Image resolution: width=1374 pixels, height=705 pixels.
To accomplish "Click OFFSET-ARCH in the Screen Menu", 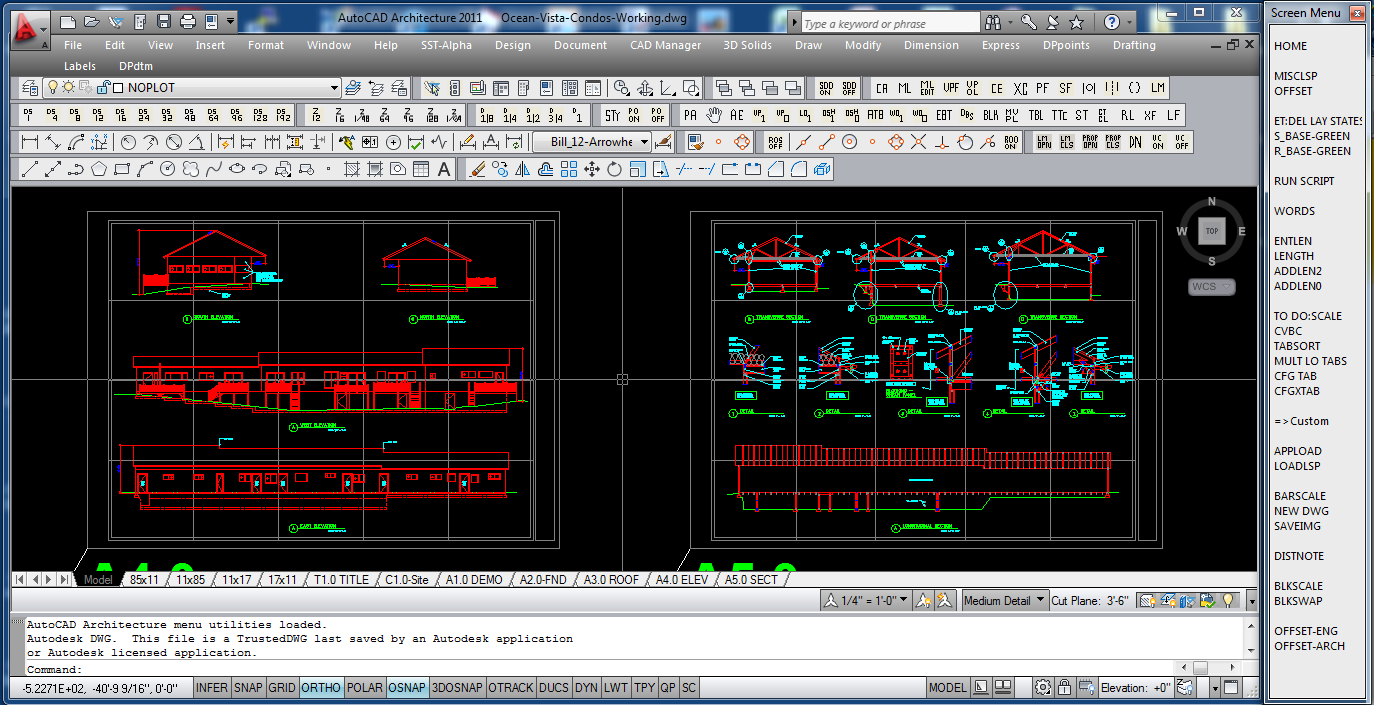I will (x=1310, y=646).
